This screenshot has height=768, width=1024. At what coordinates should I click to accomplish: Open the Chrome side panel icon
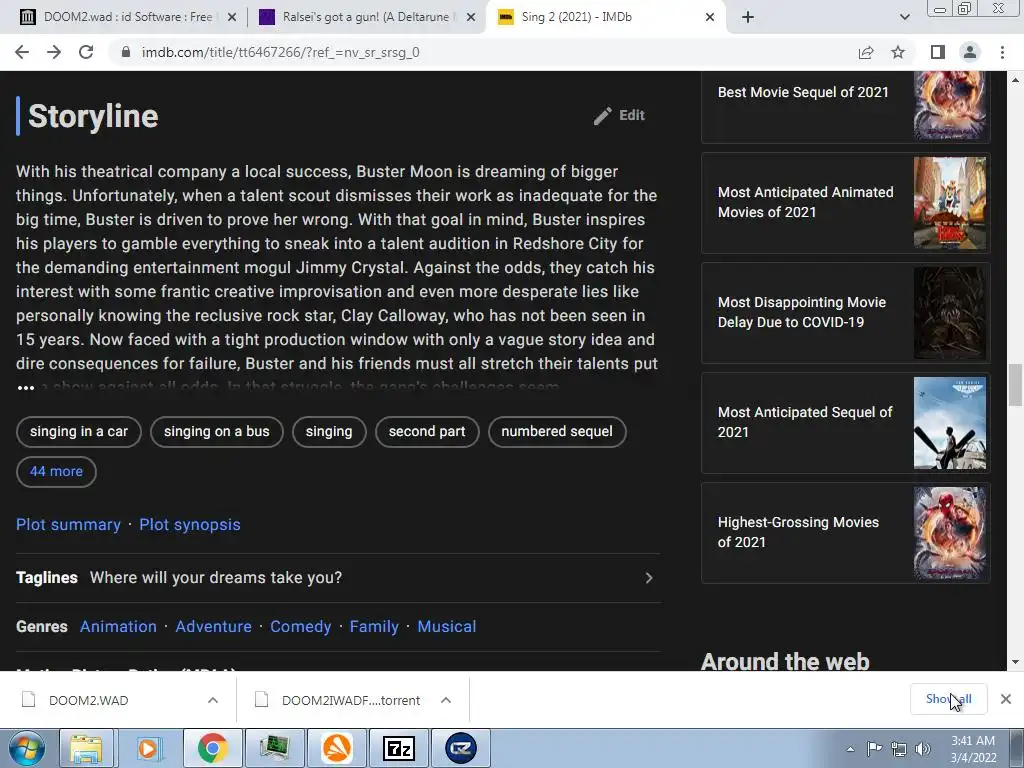coord(938,52)
